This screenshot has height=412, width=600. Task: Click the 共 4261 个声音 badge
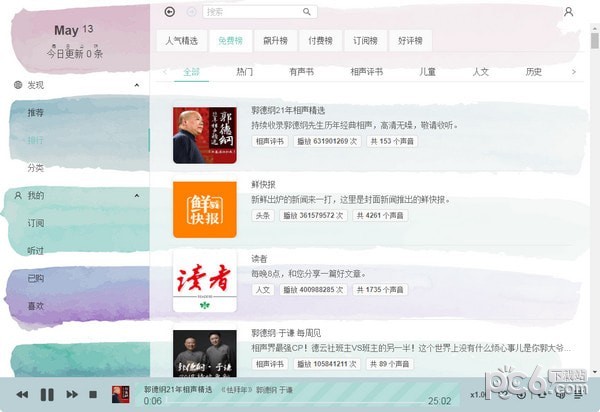[x=380, y=216]
